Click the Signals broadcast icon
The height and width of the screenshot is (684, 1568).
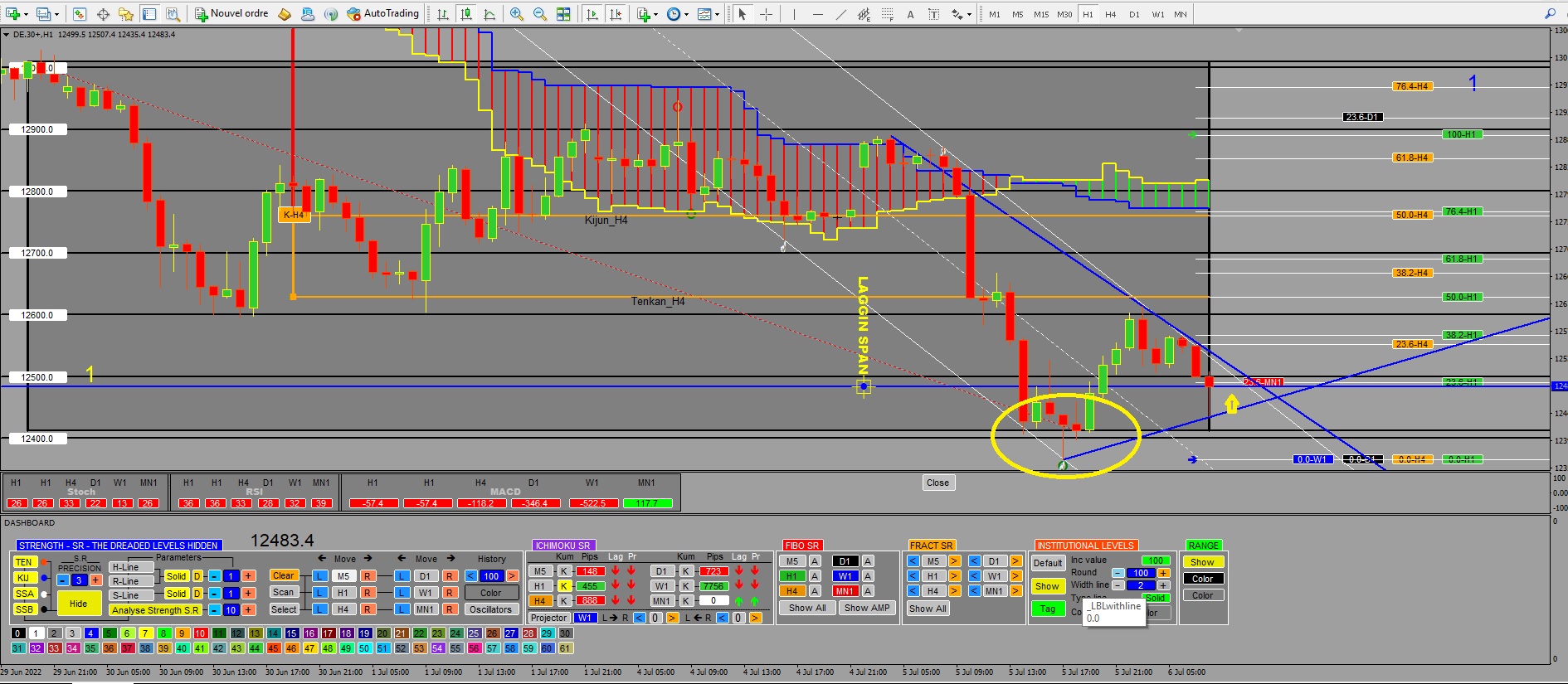coord(331,14)
